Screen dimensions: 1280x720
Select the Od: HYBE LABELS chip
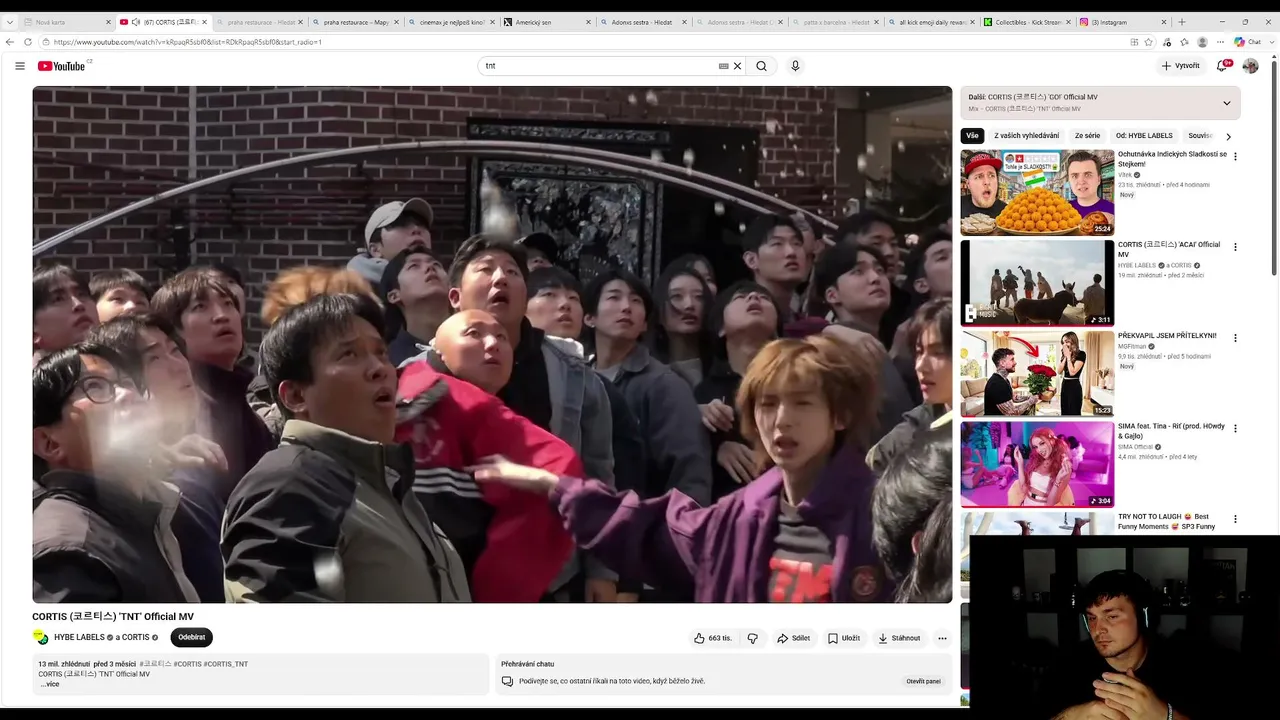pos(1144,136)
